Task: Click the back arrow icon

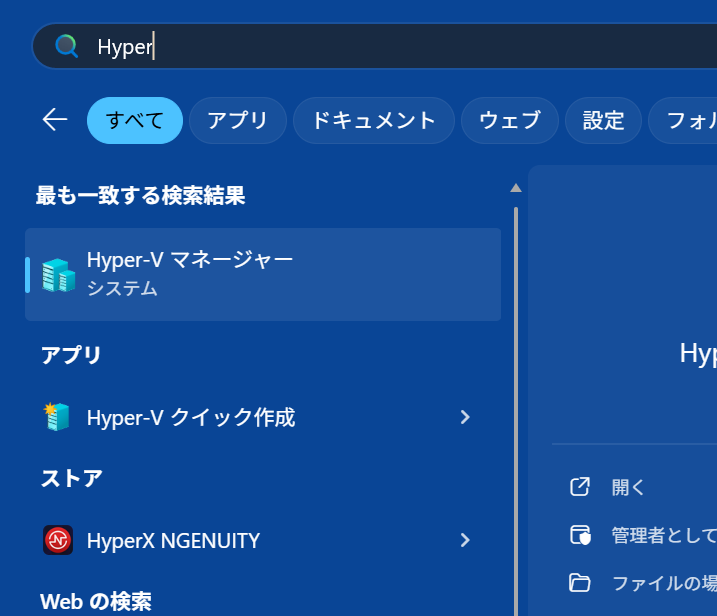Action: coord(55,120)
